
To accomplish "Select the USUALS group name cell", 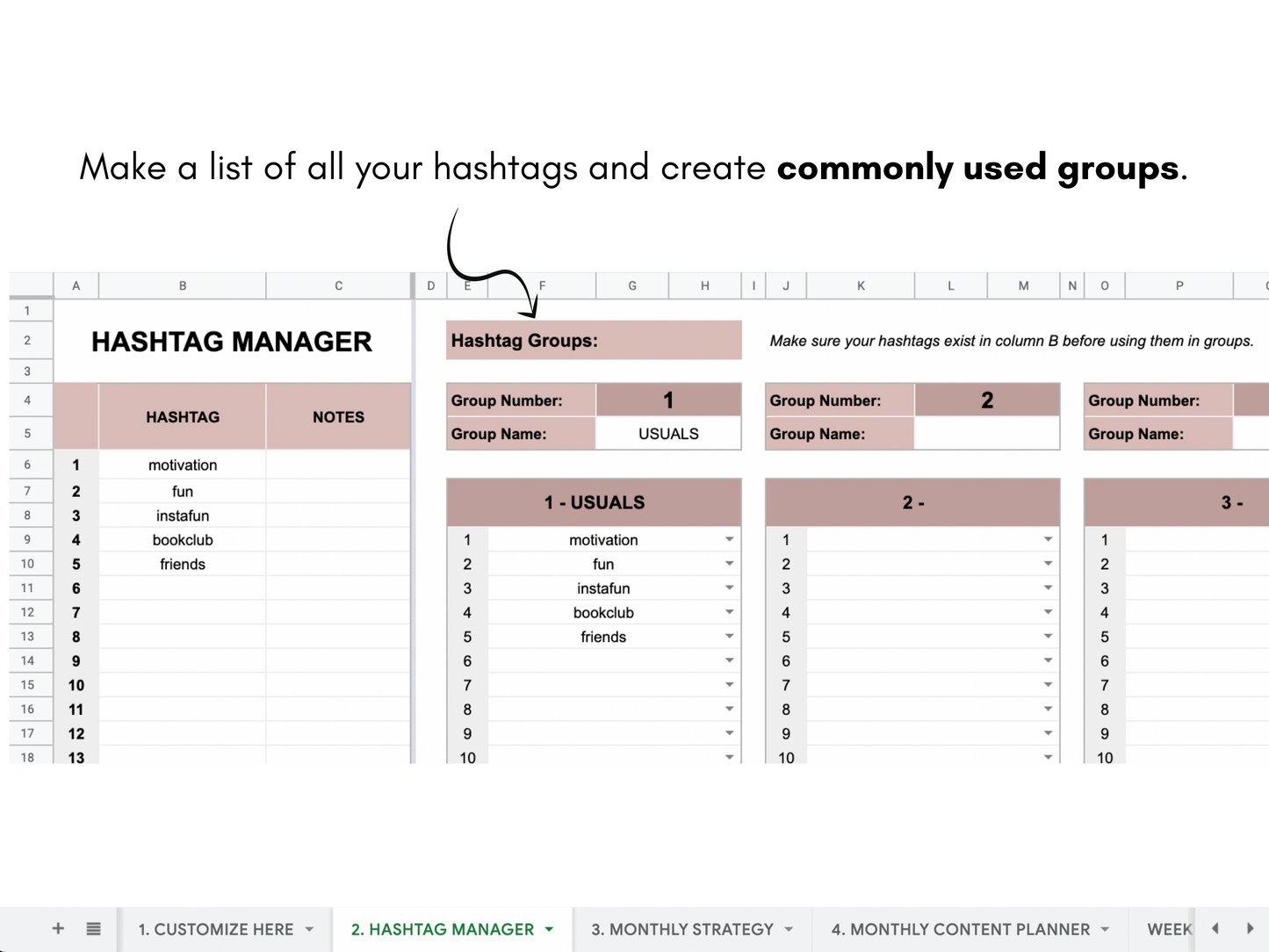I will (667, 433).
